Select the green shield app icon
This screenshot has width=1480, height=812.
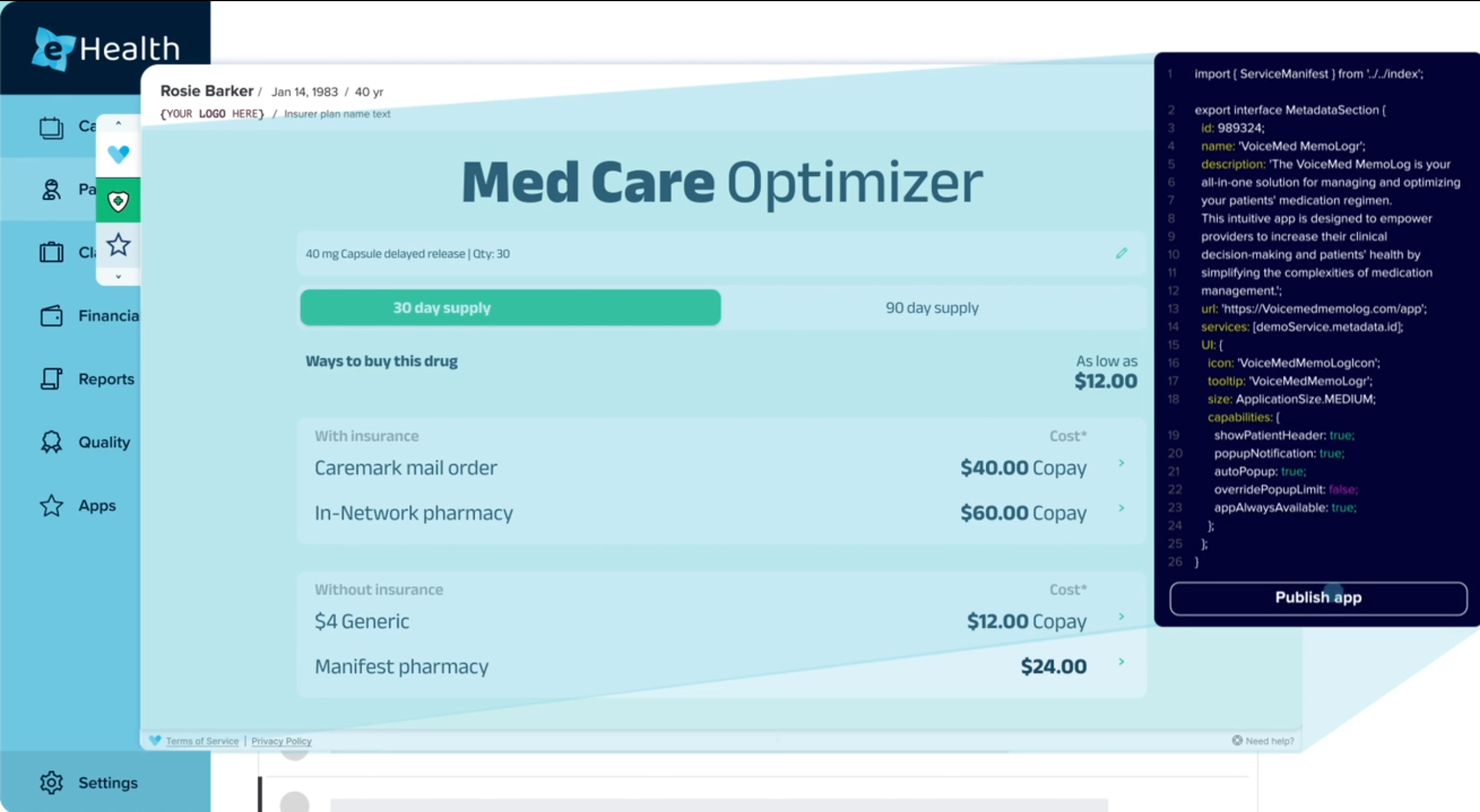tap(118, 201)
